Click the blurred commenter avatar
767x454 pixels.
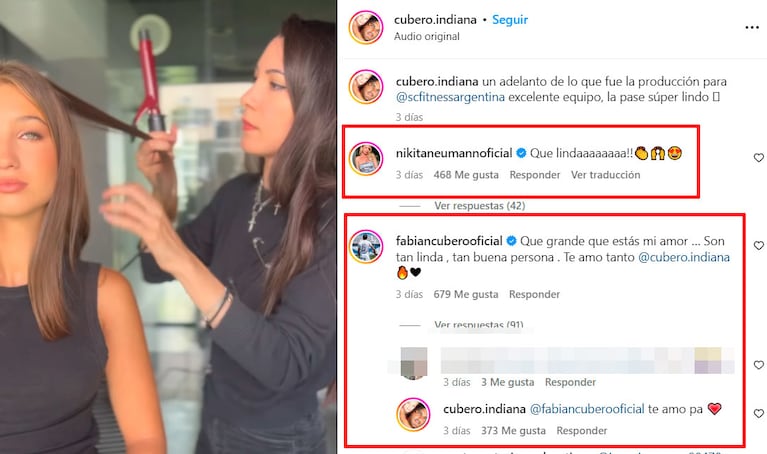point(414,363)
